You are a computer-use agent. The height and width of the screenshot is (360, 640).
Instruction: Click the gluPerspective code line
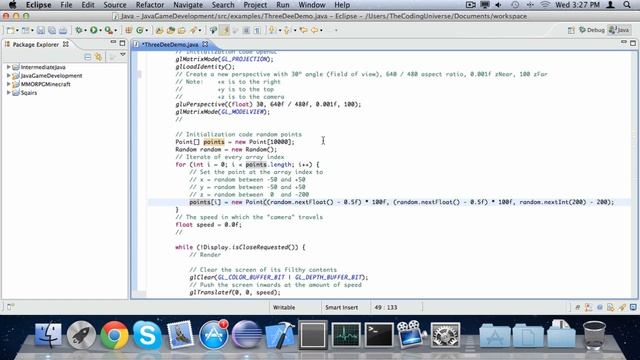268,104
